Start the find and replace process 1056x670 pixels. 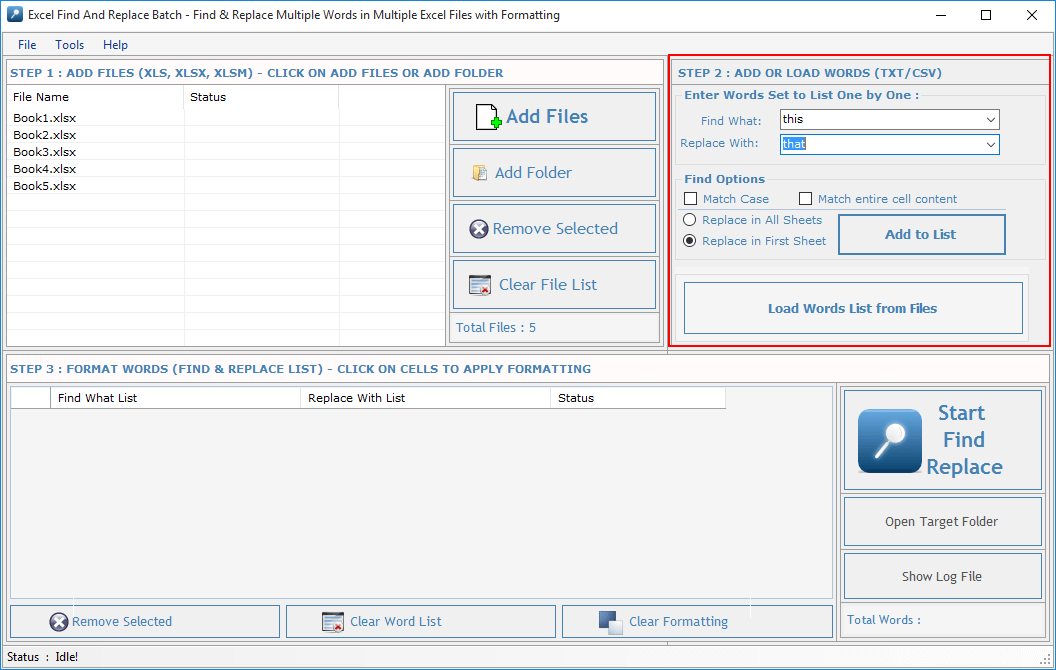942,440
